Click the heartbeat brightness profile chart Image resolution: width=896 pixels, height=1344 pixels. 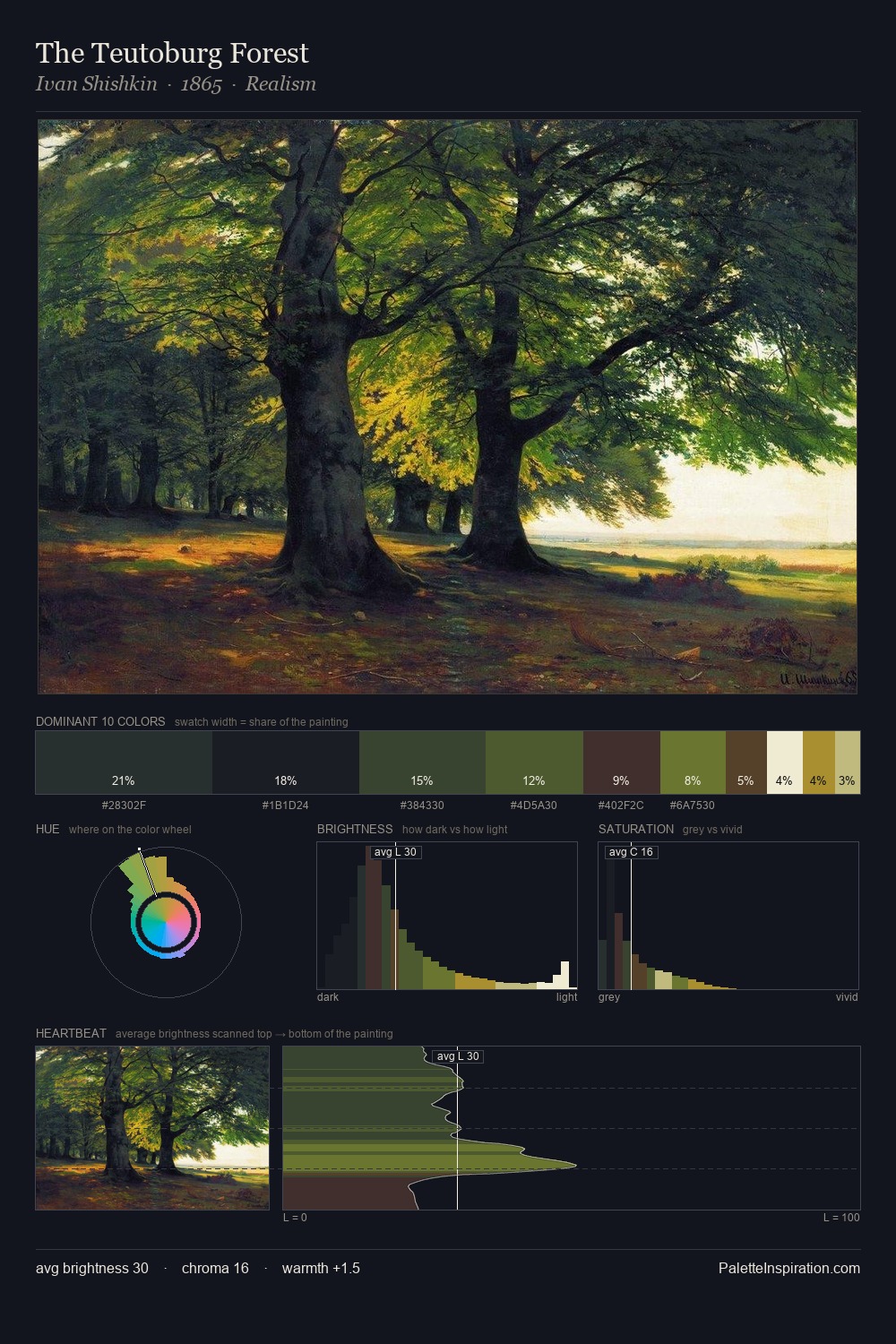tap(572, 1128)
